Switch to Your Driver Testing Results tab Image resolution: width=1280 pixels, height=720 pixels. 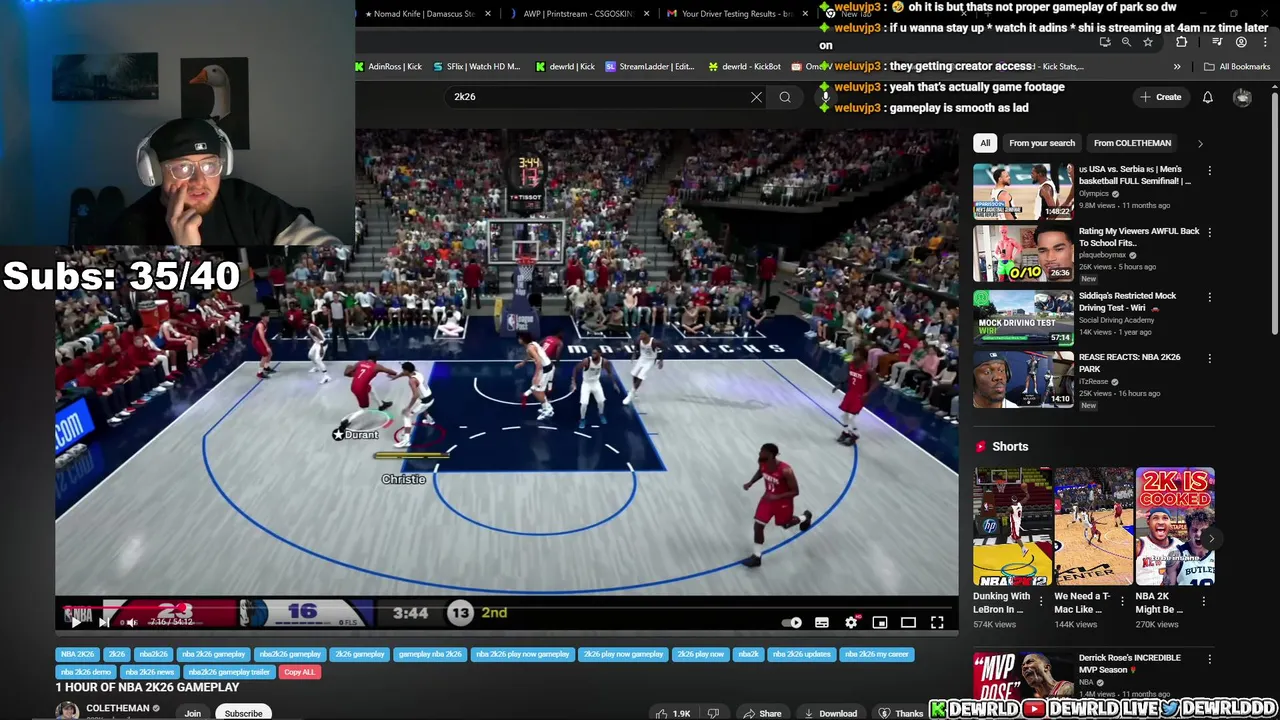(737, 14)
